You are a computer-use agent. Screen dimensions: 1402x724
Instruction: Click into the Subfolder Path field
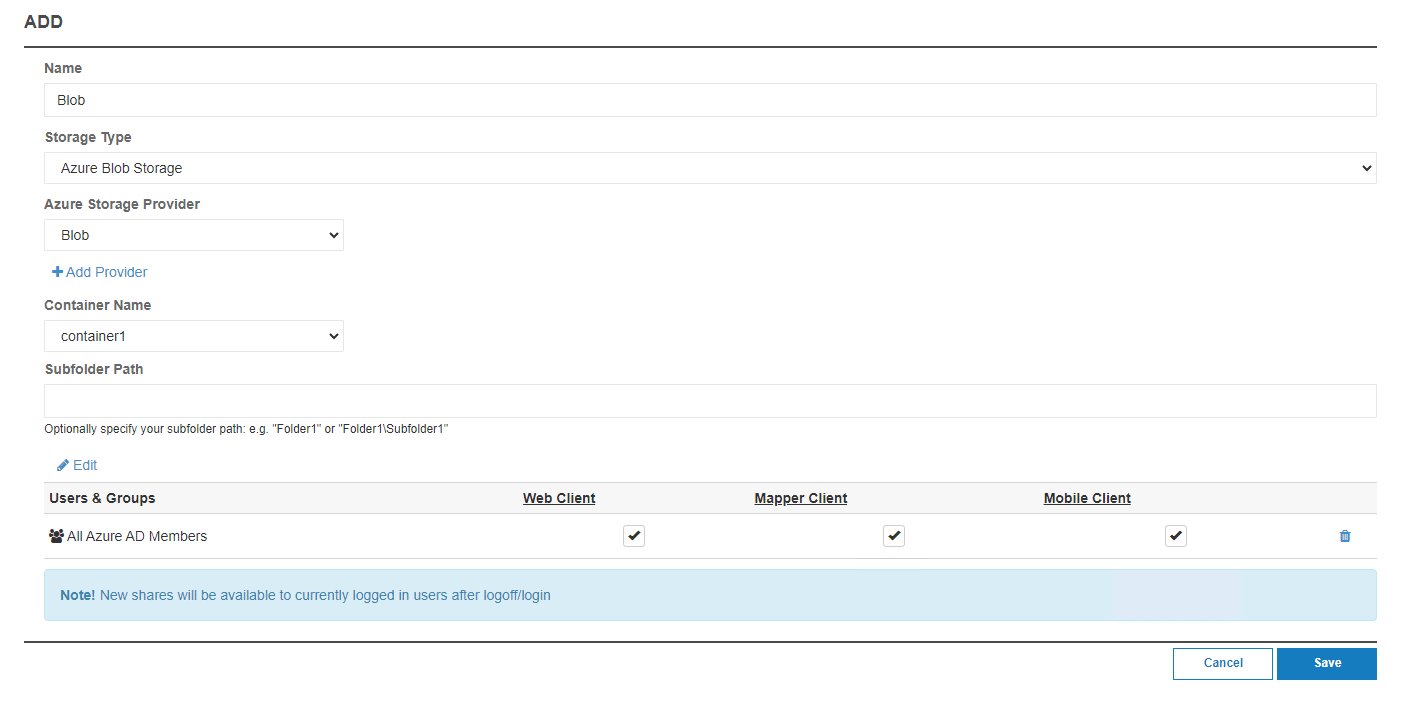coord(710,401)
